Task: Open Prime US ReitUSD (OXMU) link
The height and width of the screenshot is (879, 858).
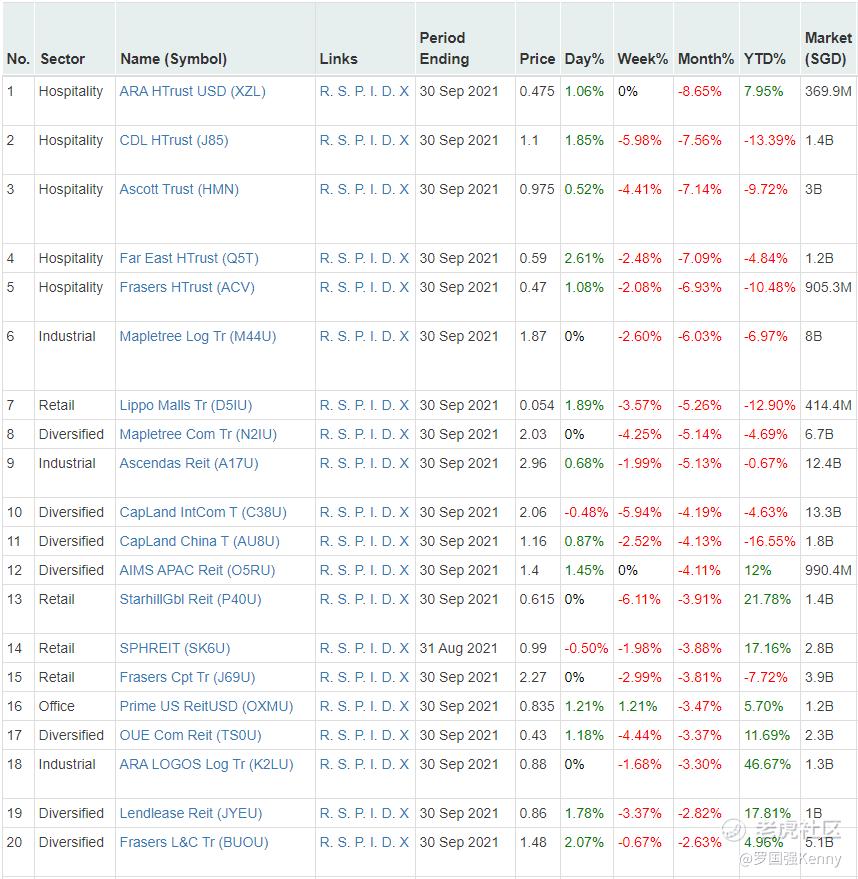Action: point(206,706)
